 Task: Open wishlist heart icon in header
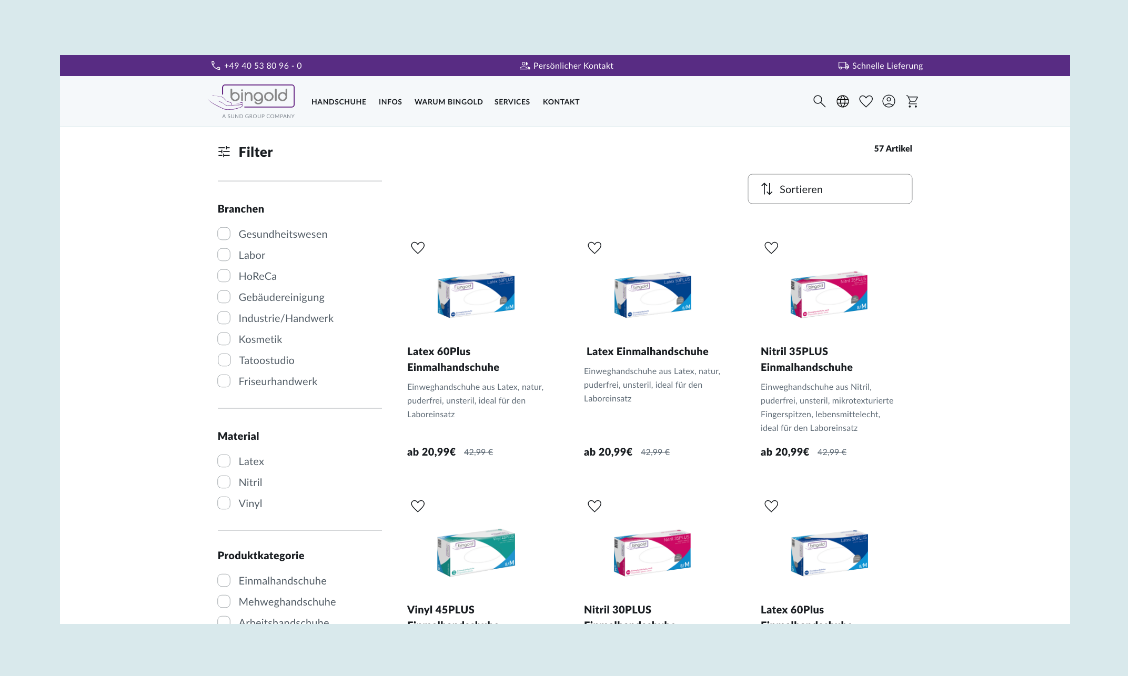tap(866, 101)
